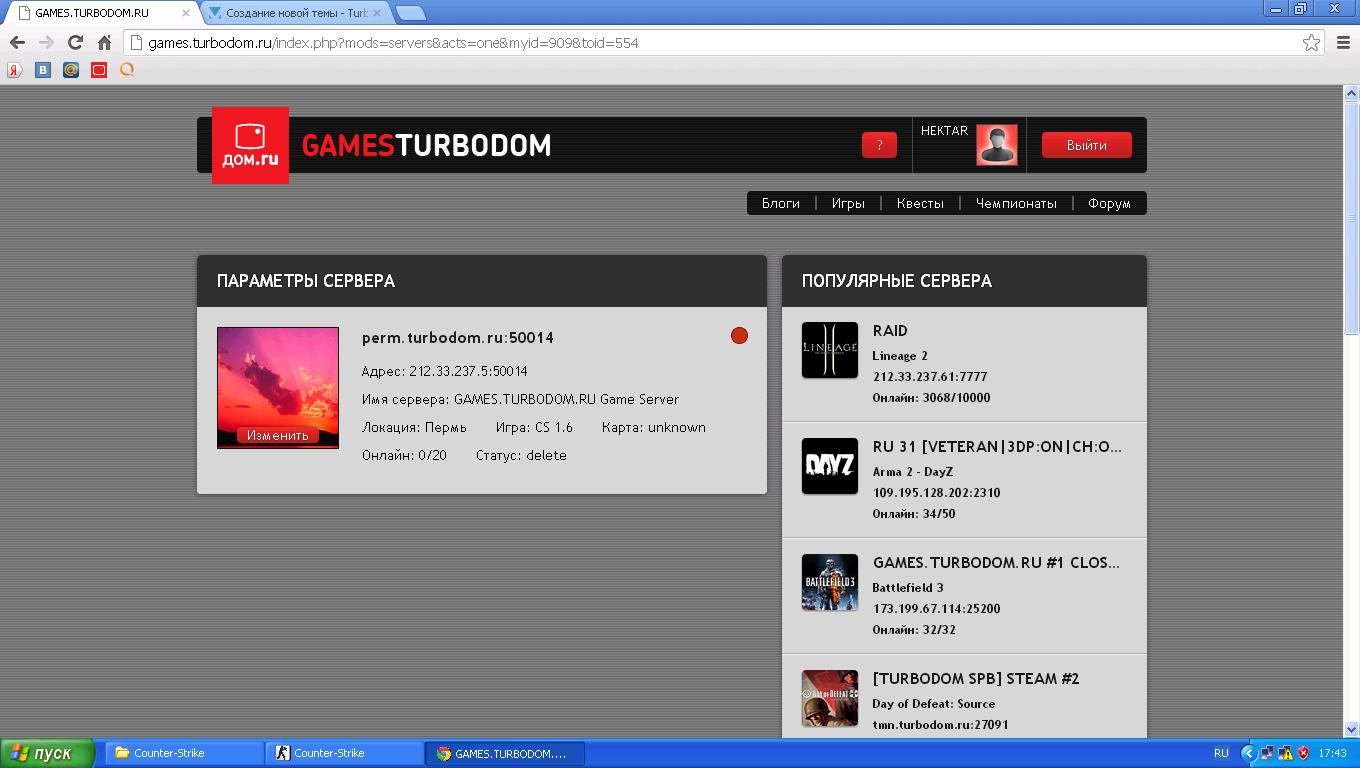Open the Игры menu item

coord(848,203)
